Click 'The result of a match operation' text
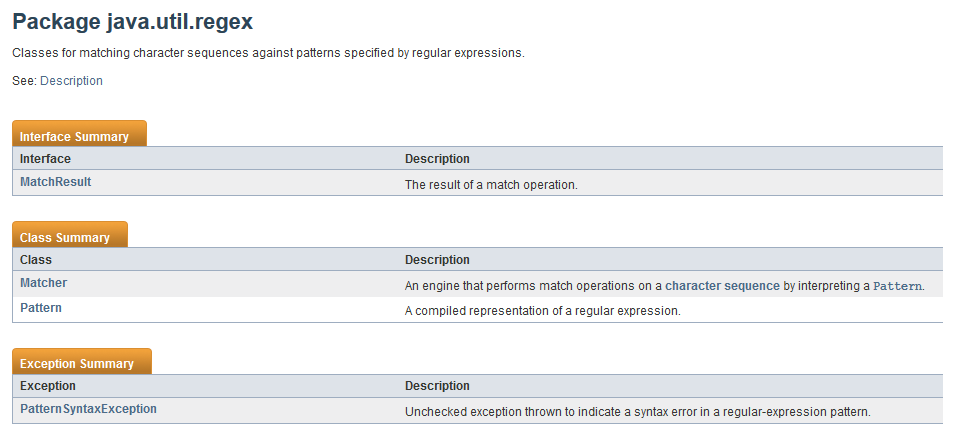The height and width of the screenshot is (446, 953). (491, 185)
